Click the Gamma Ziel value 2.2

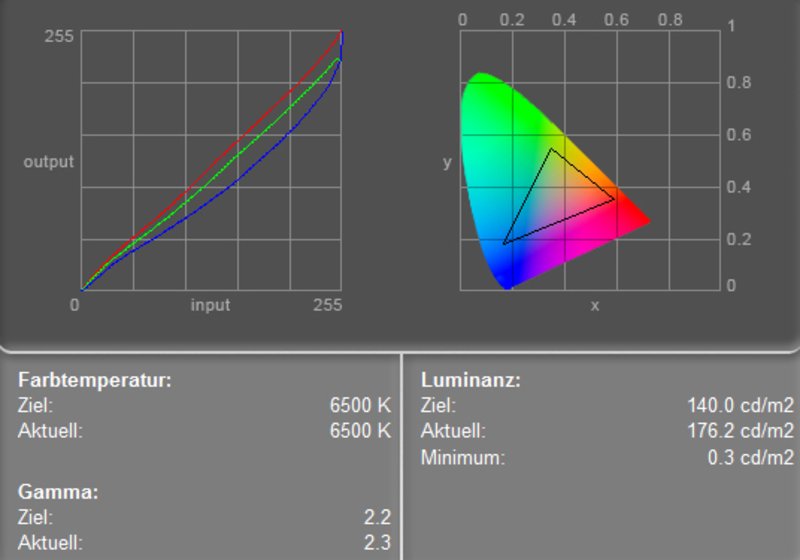coord(378,517)
